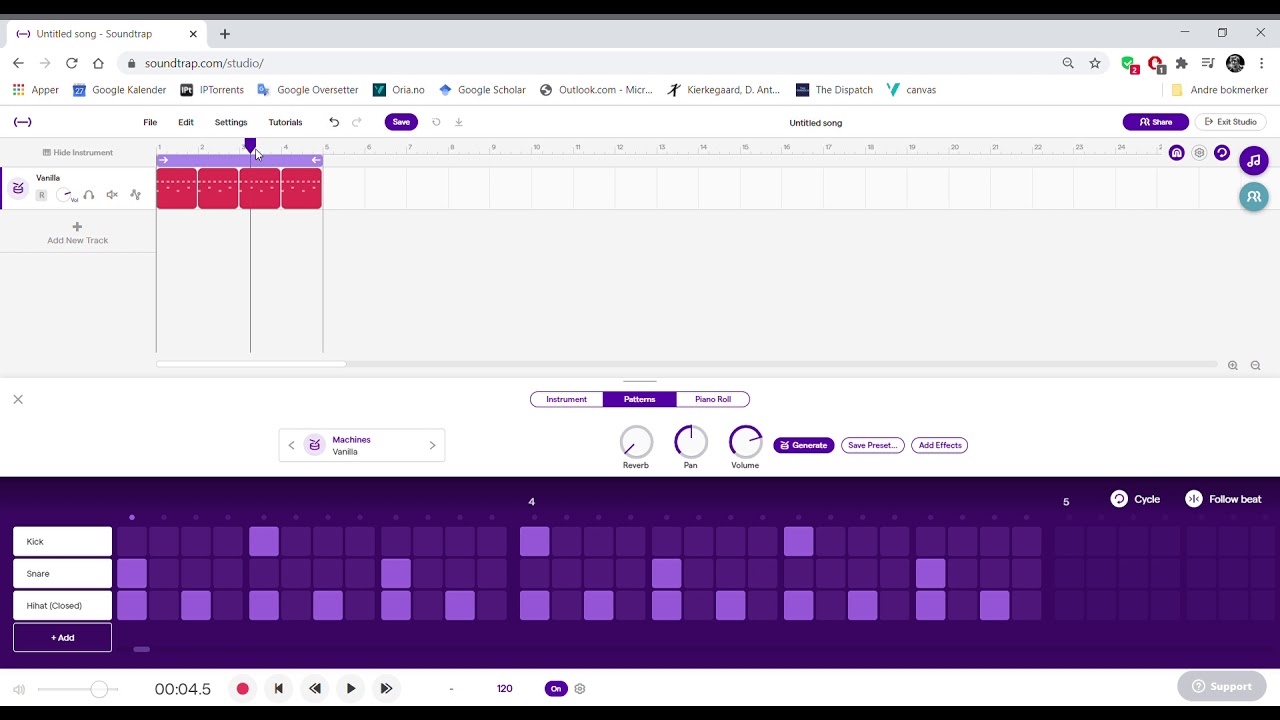The height and width of the screenshot is (720, 1280).
Task: Select the next instrument preset
Action: click(x=432, y=445)
